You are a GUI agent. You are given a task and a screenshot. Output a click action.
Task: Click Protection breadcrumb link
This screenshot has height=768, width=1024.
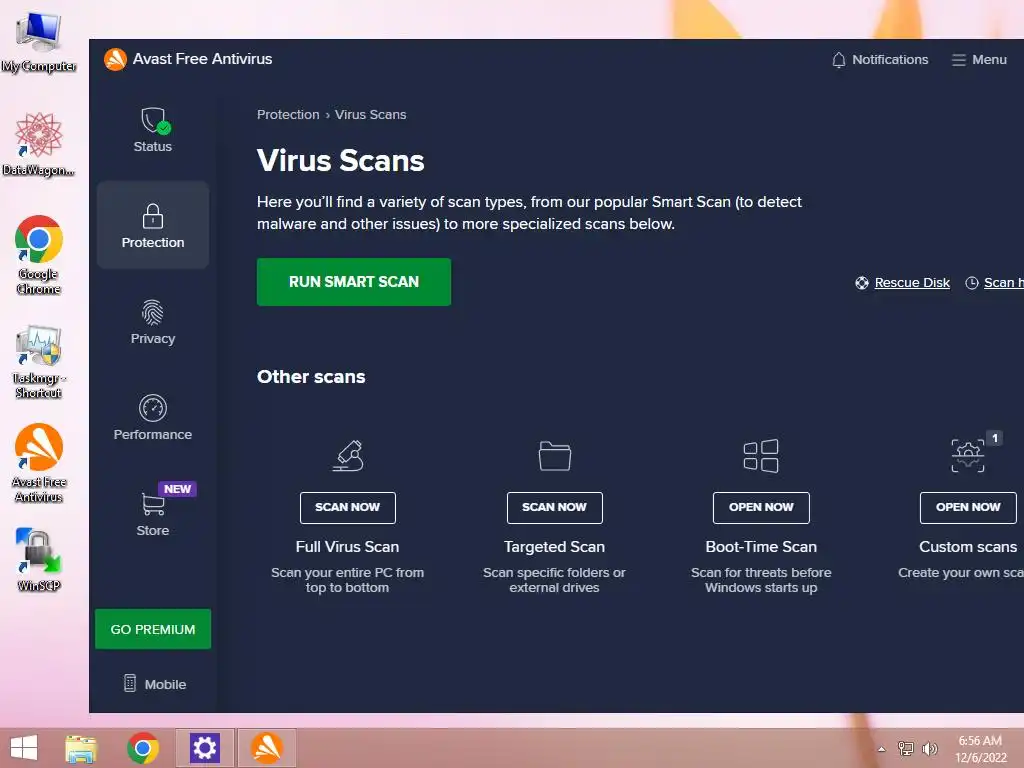(288, 114)
